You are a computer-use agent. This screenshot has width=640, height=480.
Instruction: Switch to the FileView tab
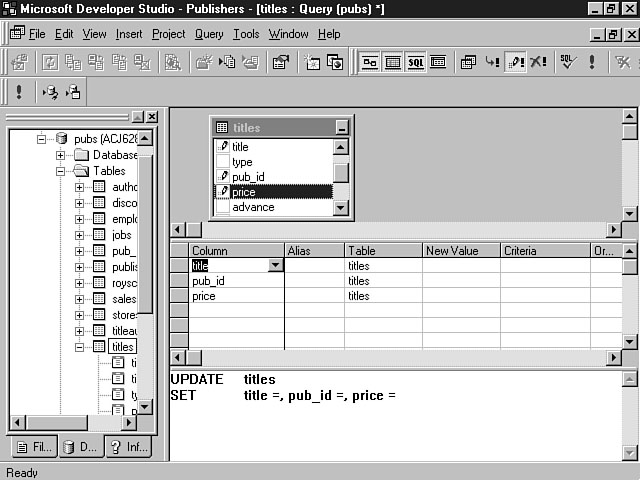pyautogui.click(x=32, y=447)
